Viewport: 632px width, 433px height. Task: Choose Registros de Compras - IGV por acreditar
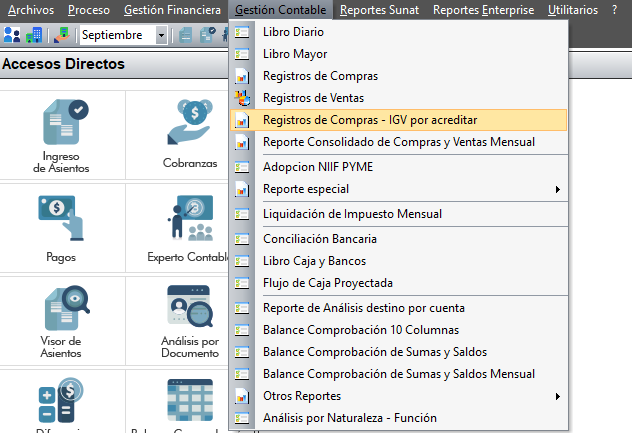398,120
